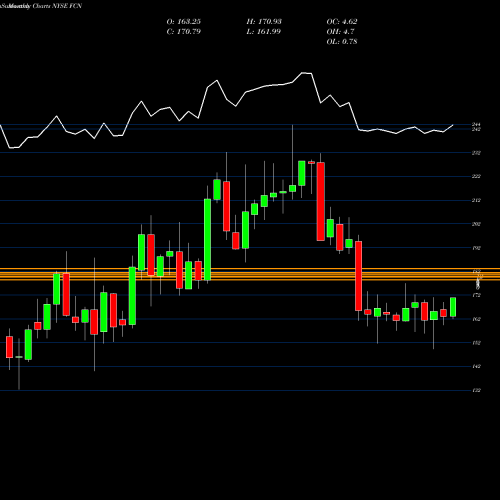Click the 172 price axis label

coord(476,295)
